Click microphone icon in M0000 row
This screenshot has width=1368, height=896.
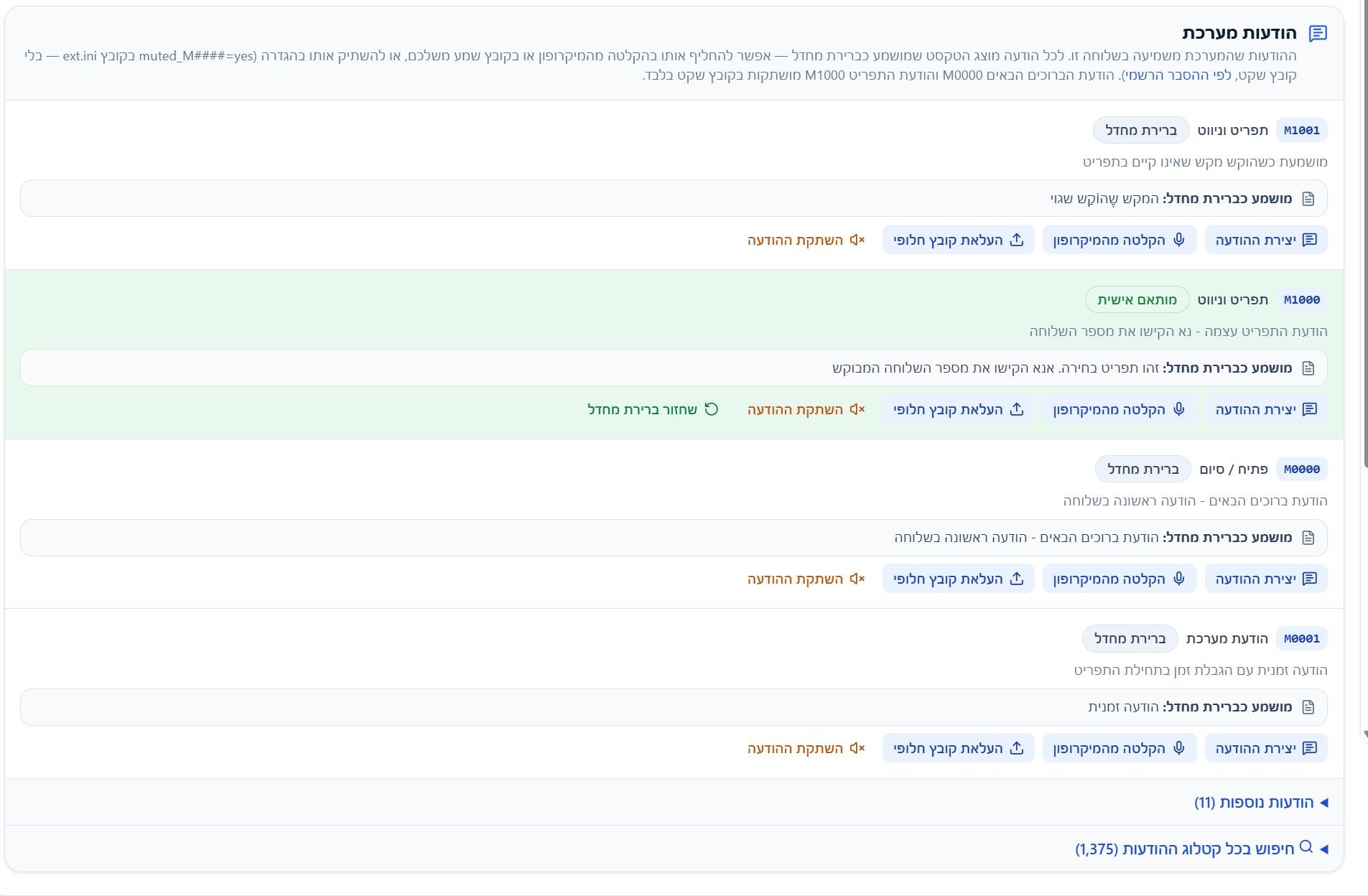click(1179, 579)
